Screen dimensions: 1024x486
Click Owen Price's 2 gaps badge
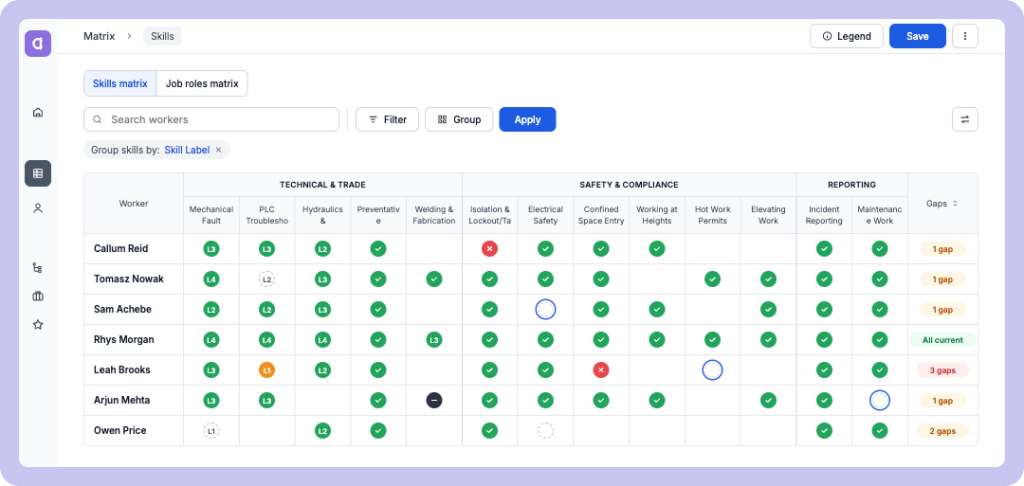(x=942, y=430)
